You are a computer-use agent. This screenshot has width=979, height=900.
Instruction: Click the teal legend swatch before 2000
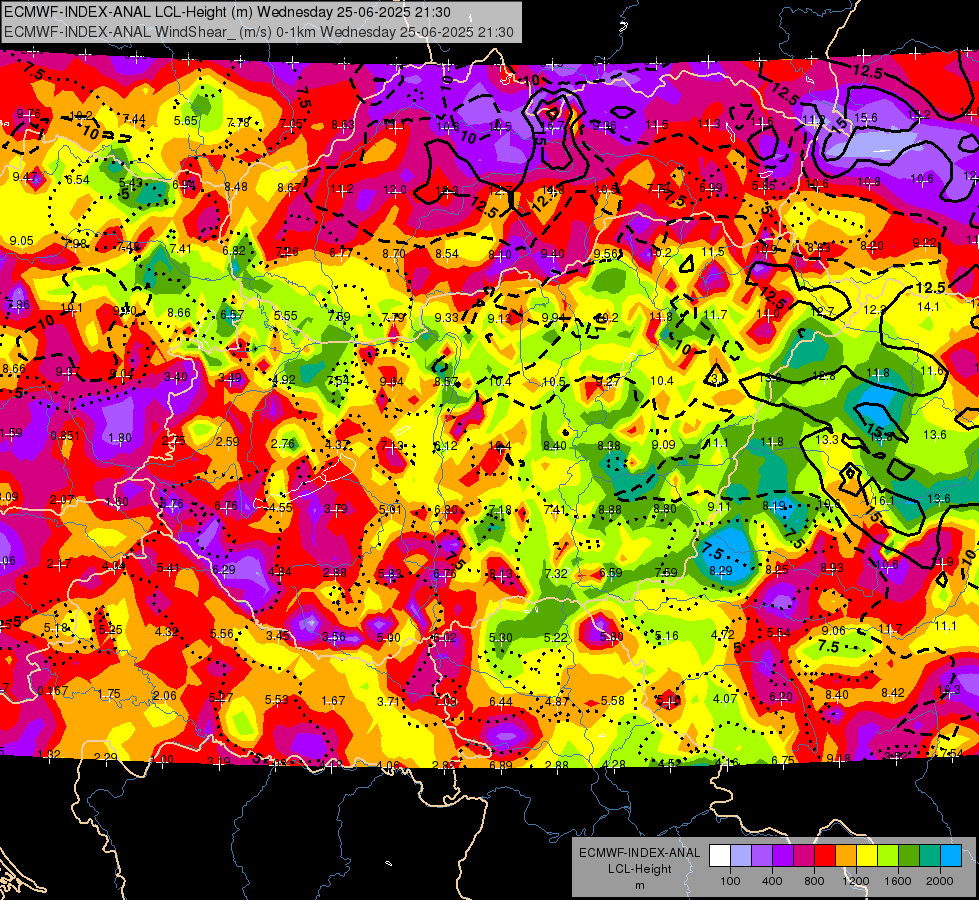(x=930, y=856)
